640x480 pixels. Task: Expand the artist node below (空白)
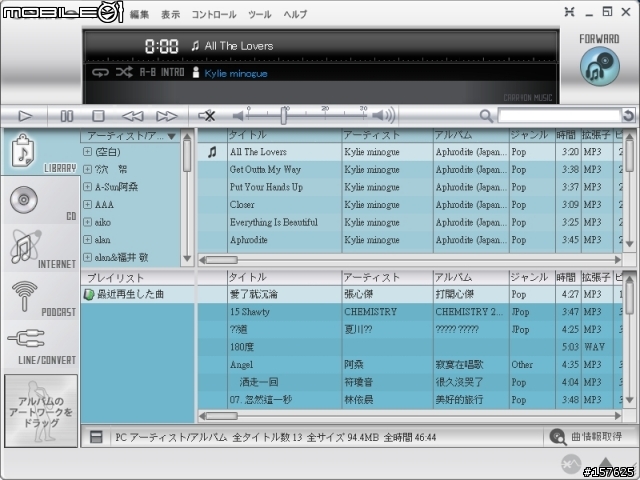click(87, 169)
